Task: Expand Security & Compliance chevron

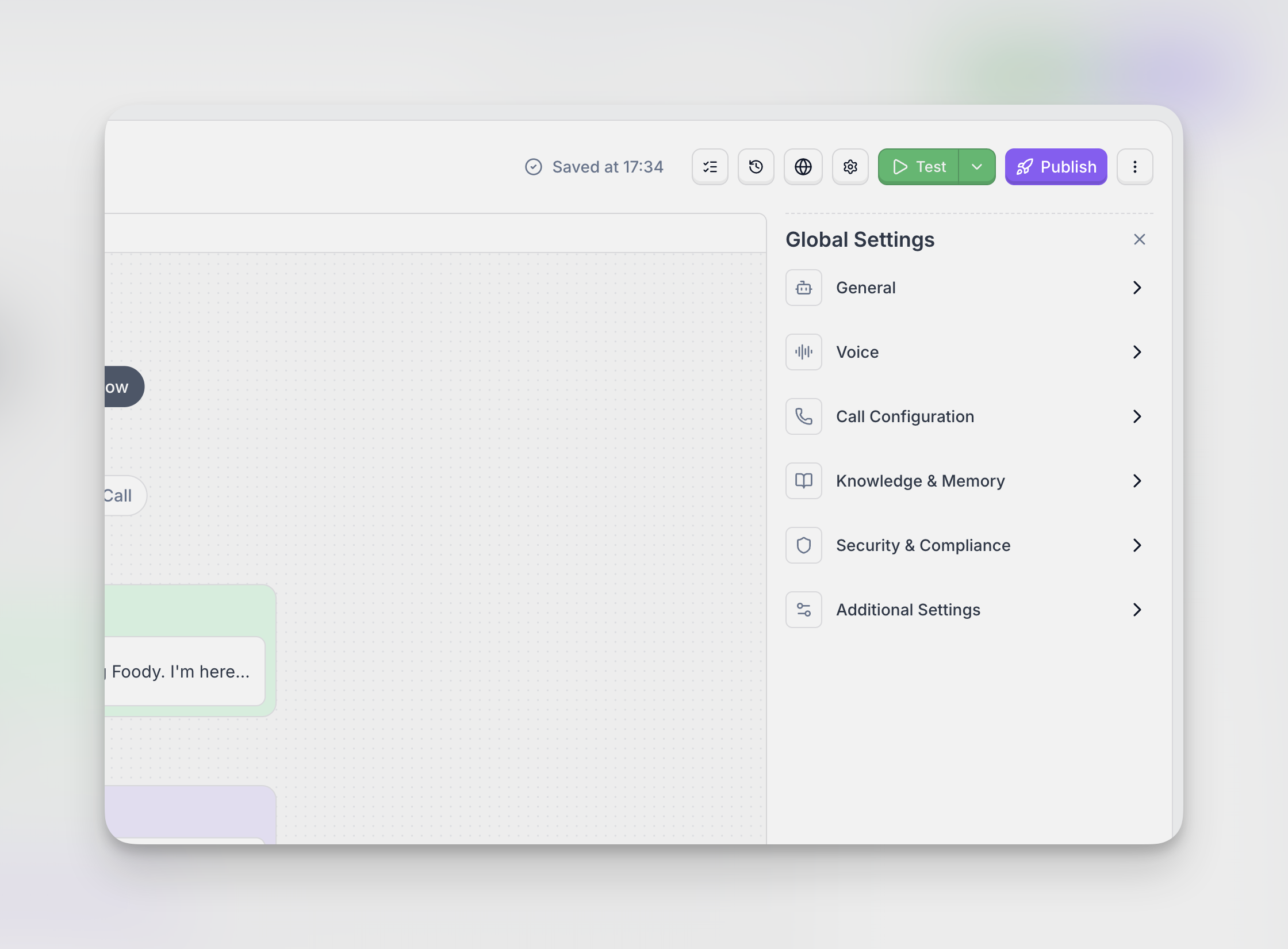Action: pos(1137,545)
